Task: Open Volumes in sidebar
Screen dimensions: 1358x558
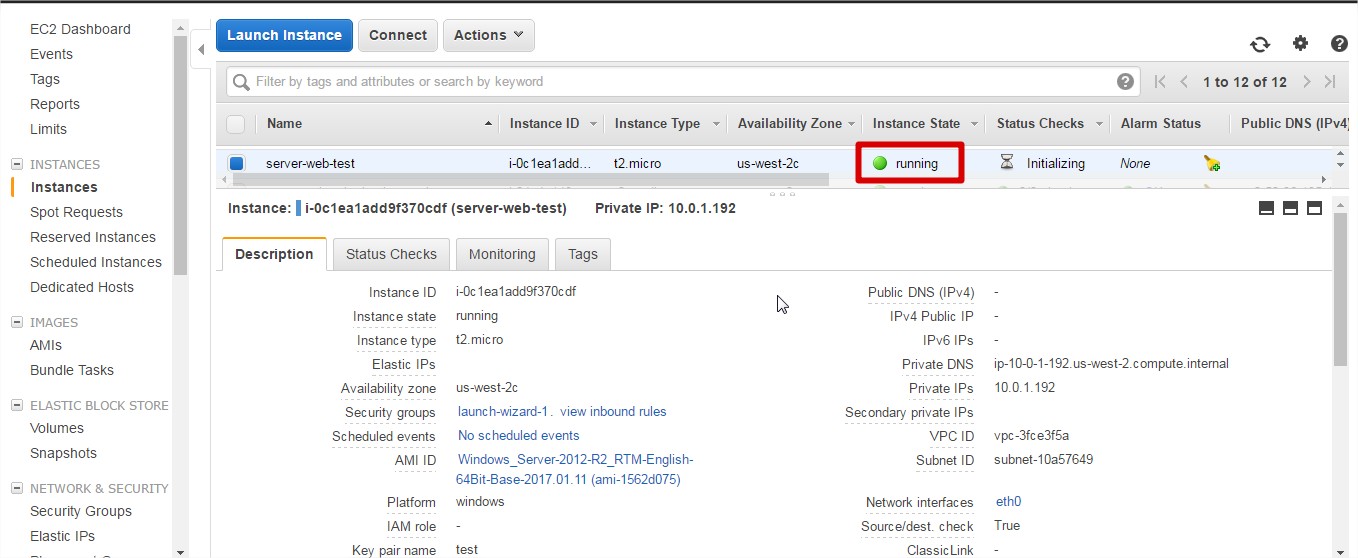Action: pyautogui.click(x=57, y=428)
